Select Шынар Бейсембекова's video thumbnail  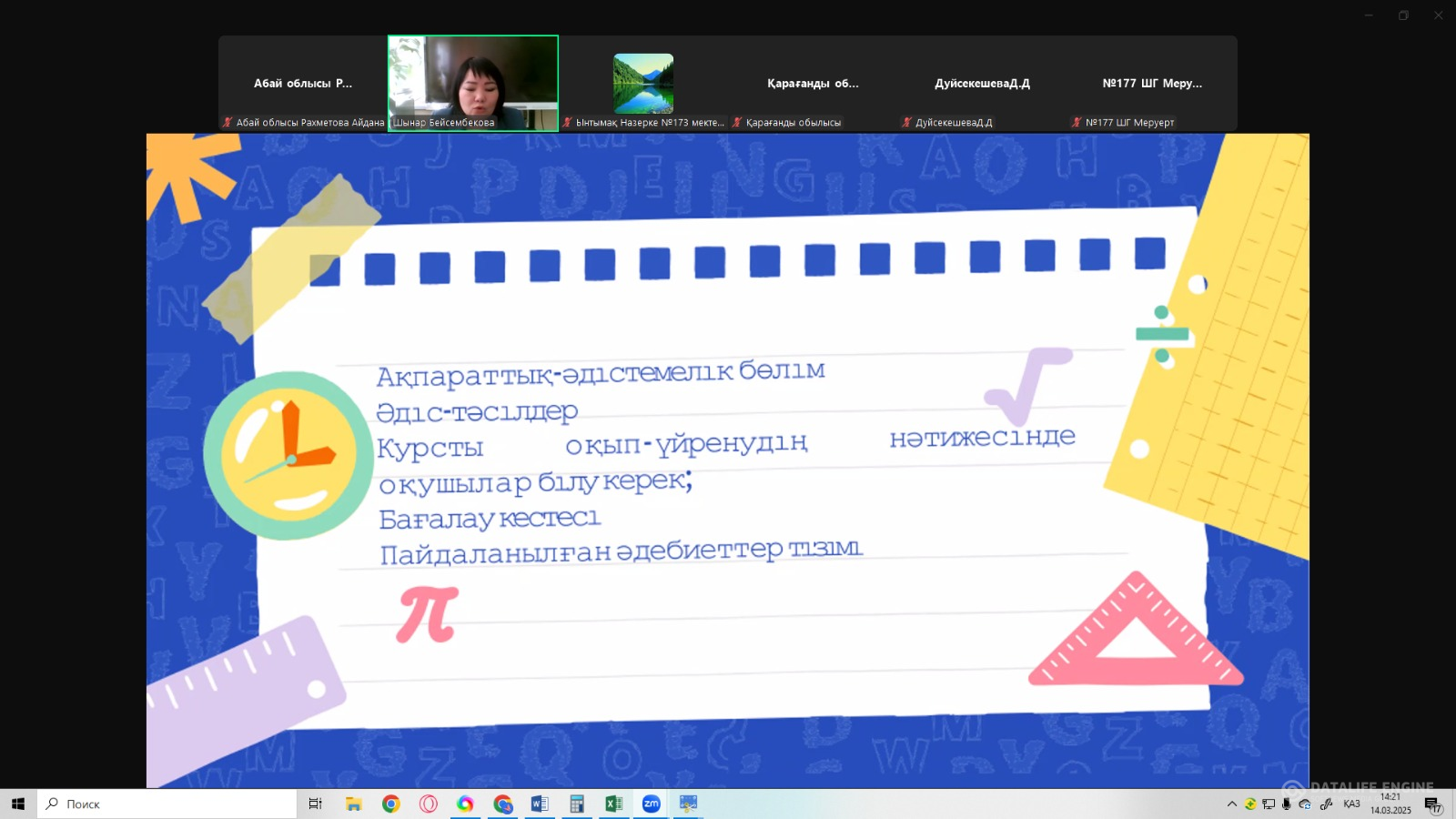coord(473,82)
